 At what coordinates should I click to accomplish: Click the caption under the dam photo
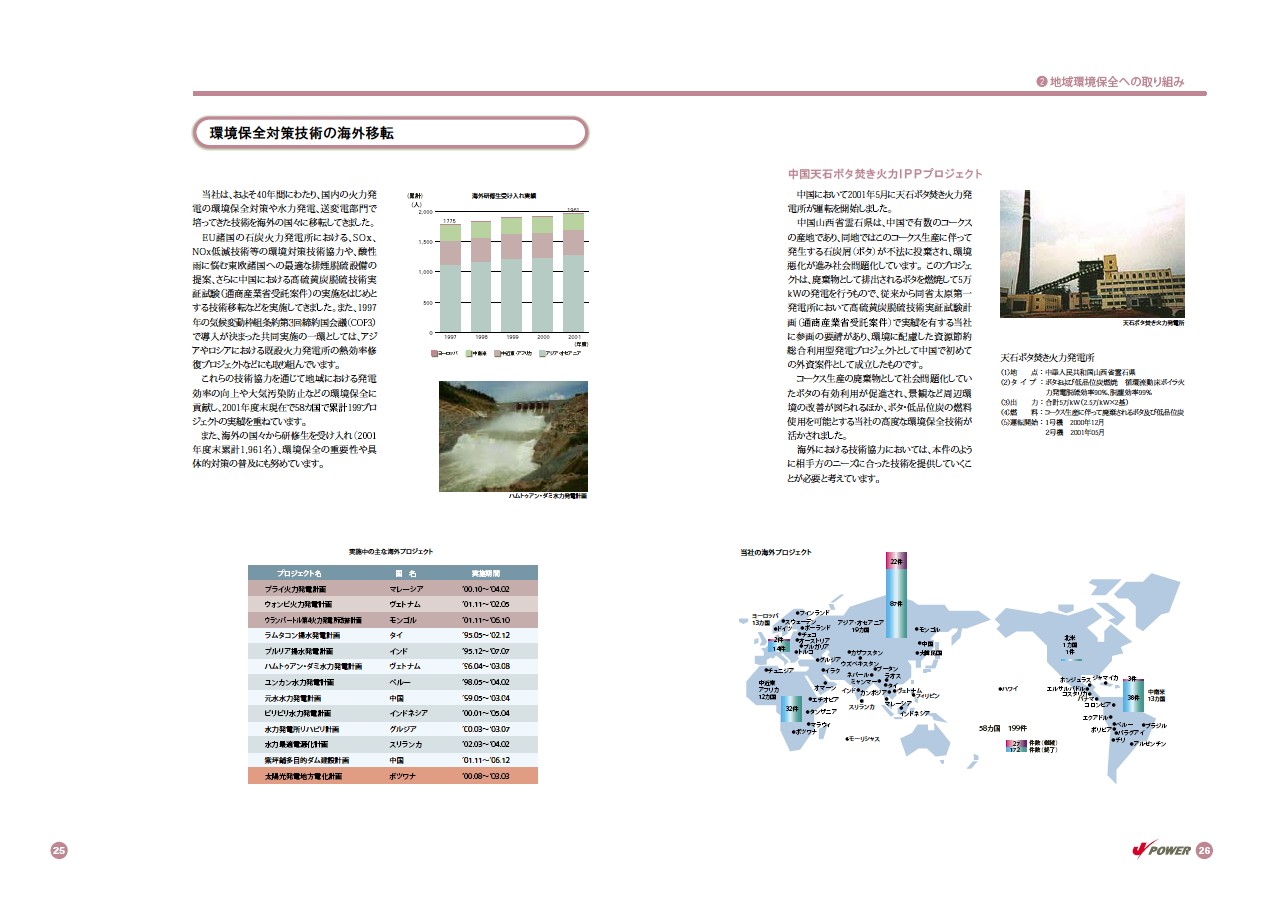click(x=547, y=496)
